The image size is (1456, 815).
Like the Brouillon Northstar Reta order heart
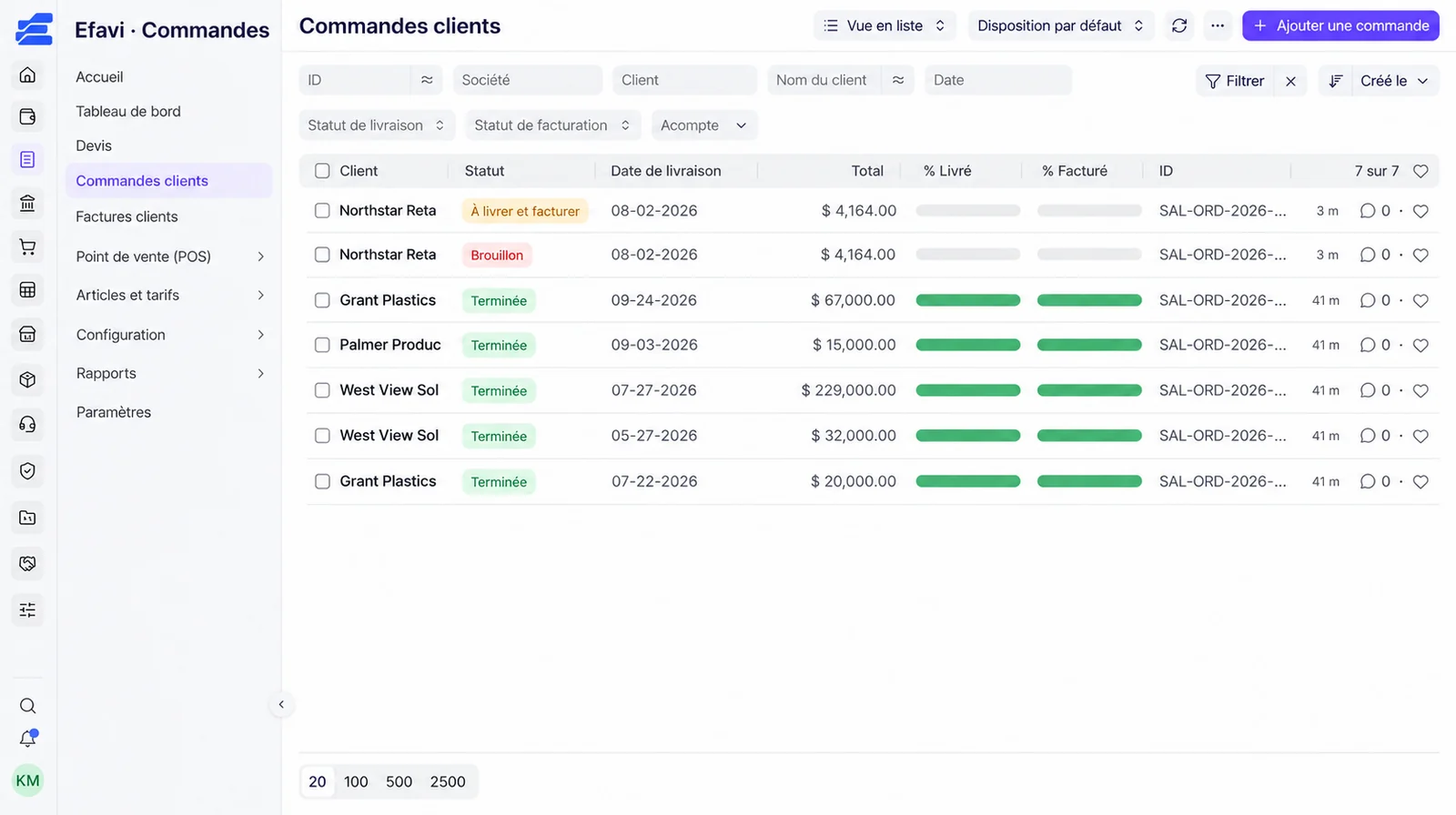(1421, 256)
